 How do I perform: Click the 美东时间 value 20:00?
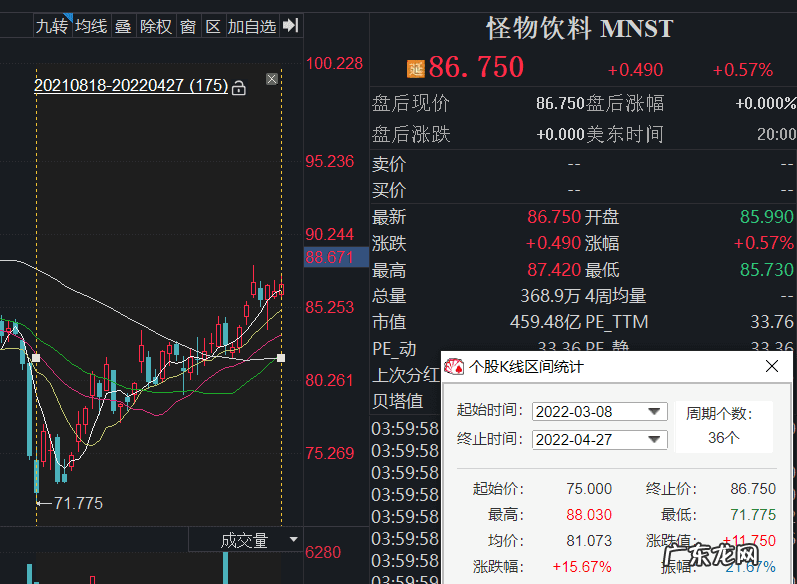(776, 134)
